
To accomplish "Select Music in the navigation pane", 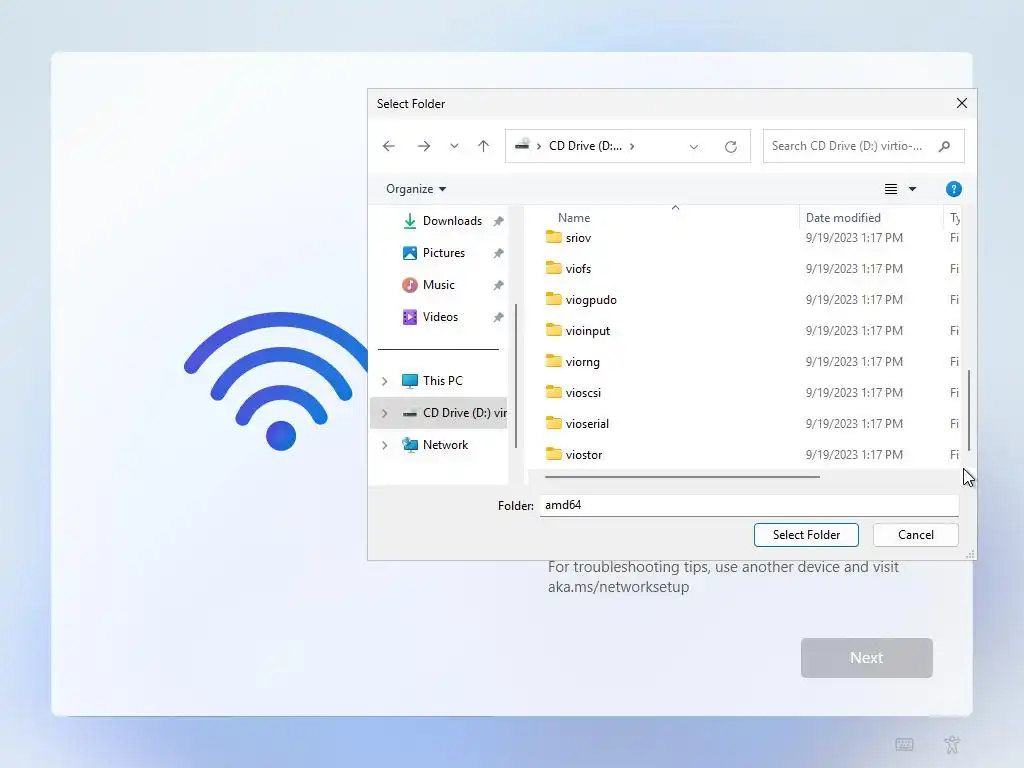I will (438, 285).
